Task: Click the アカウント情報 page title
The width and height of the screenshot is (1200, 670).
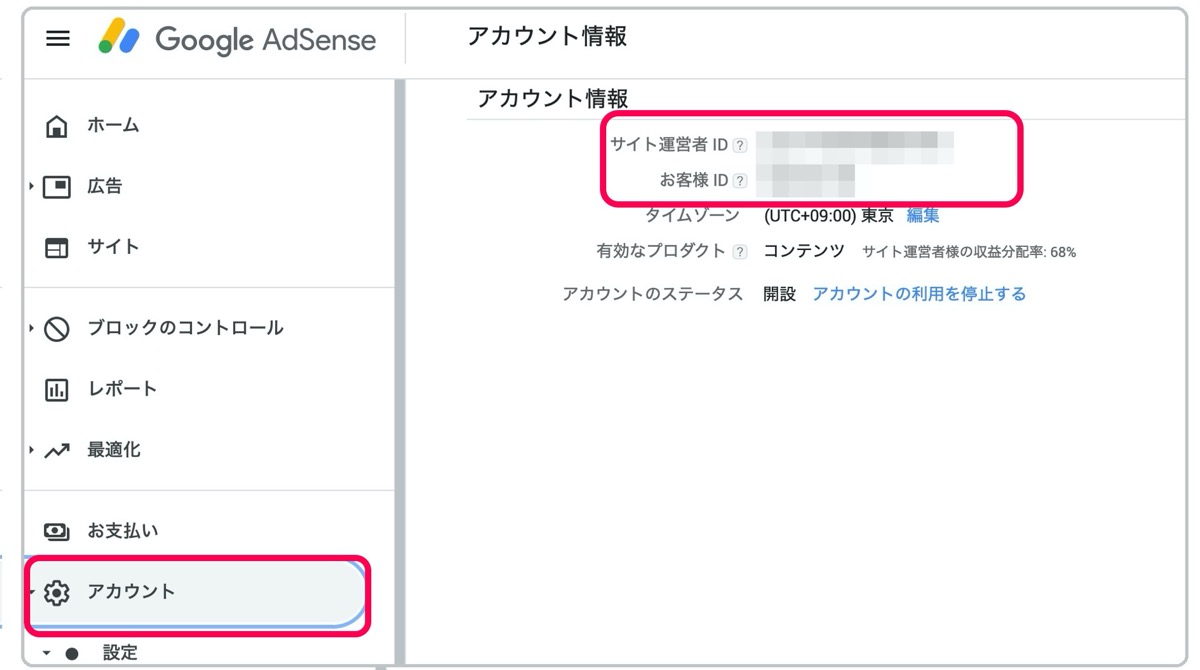Action: tap(547, 37)
